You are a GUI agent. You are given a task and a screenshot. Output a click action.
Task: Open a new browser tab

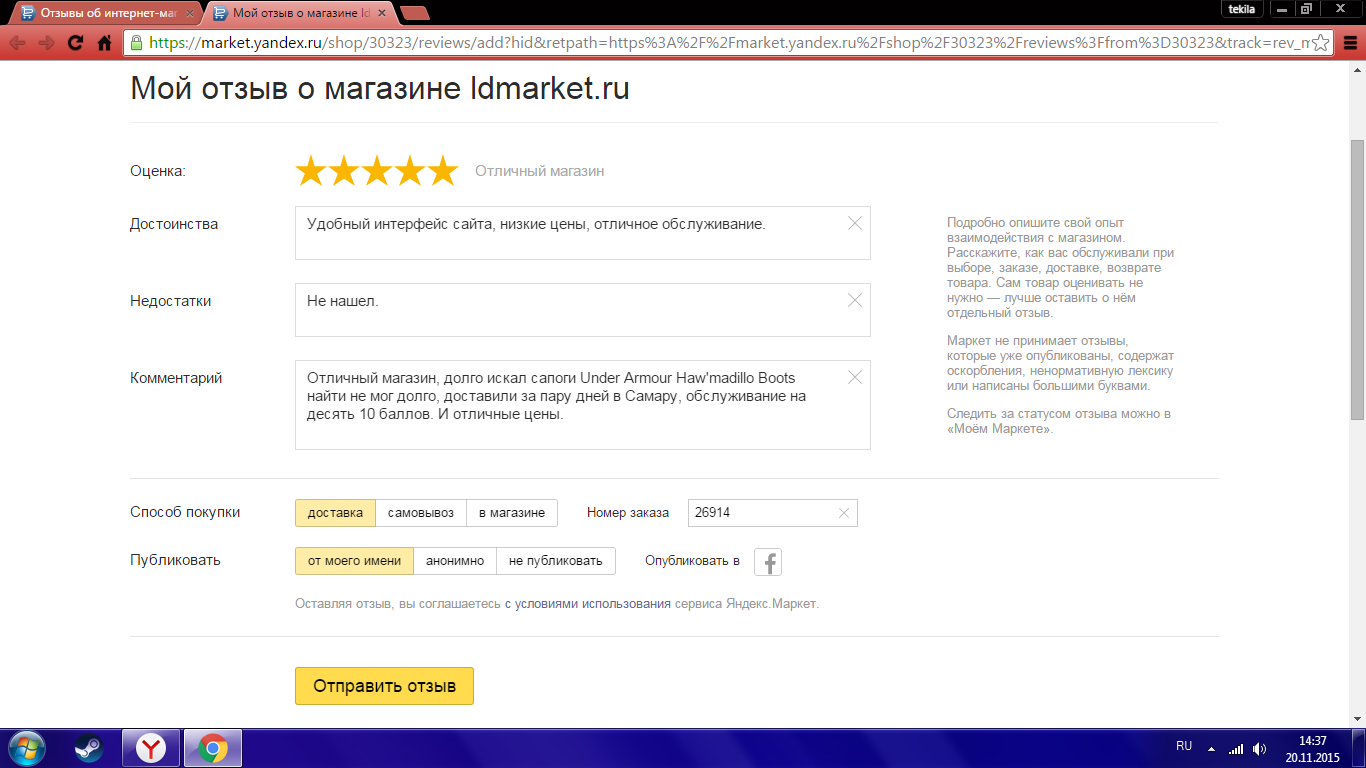point(414,13)
